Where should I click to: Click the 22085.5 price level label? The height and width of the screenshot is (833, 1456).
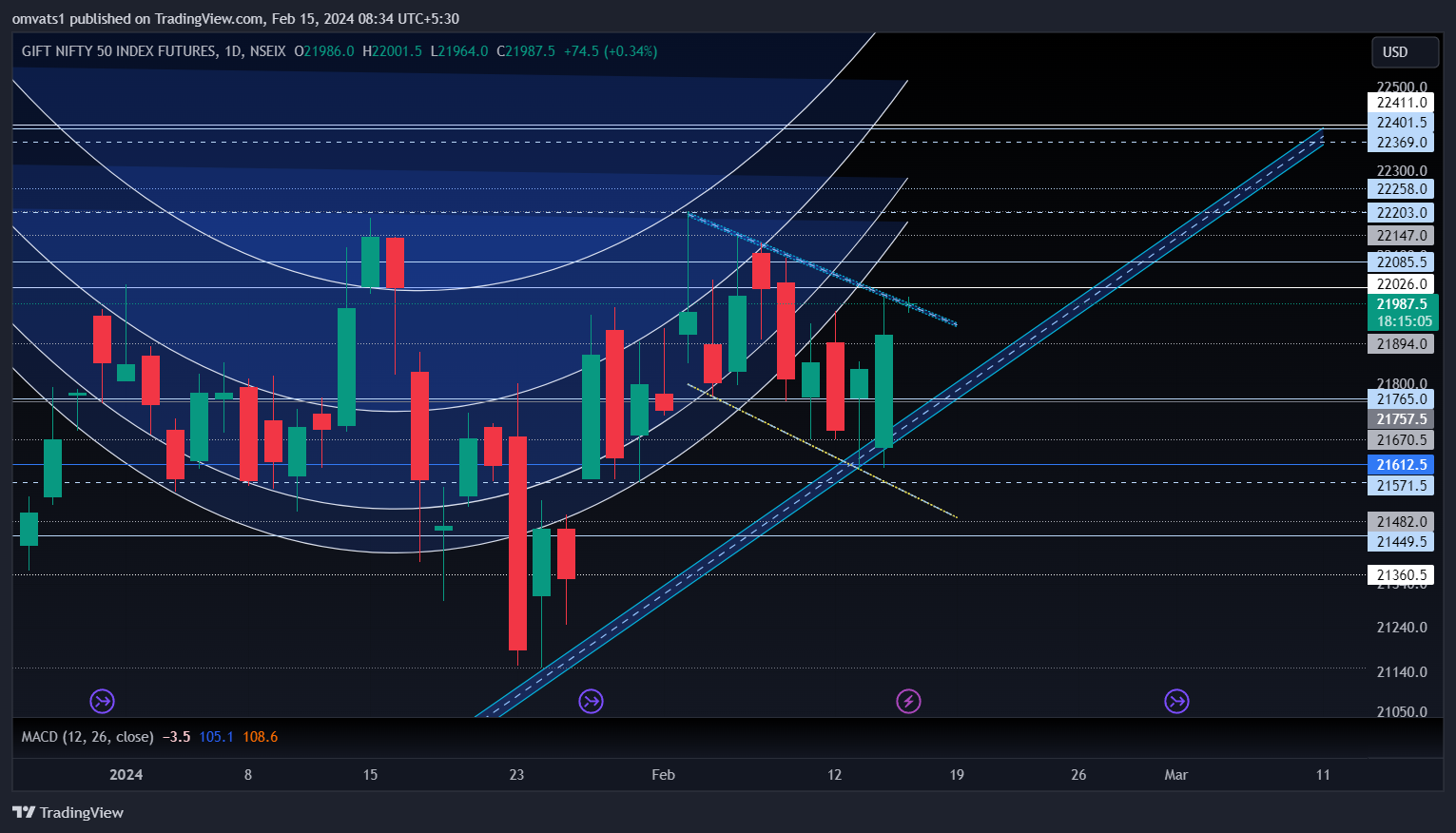click(1402, 262)
